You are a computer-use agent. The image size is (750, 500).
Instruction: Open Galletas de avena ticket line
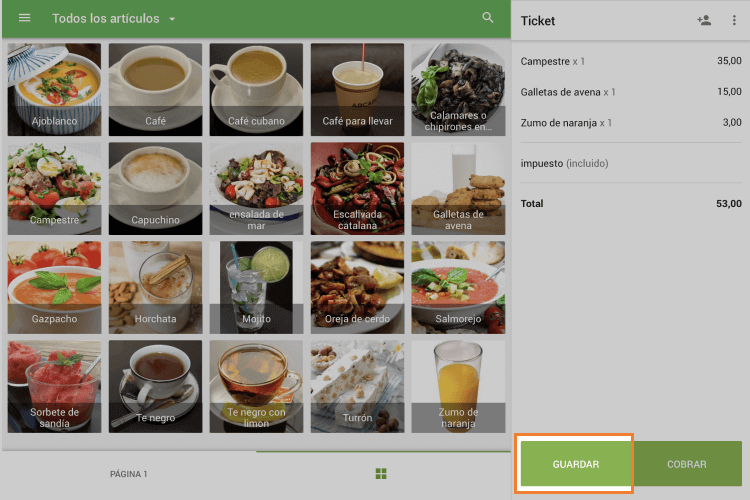point(631,92)
